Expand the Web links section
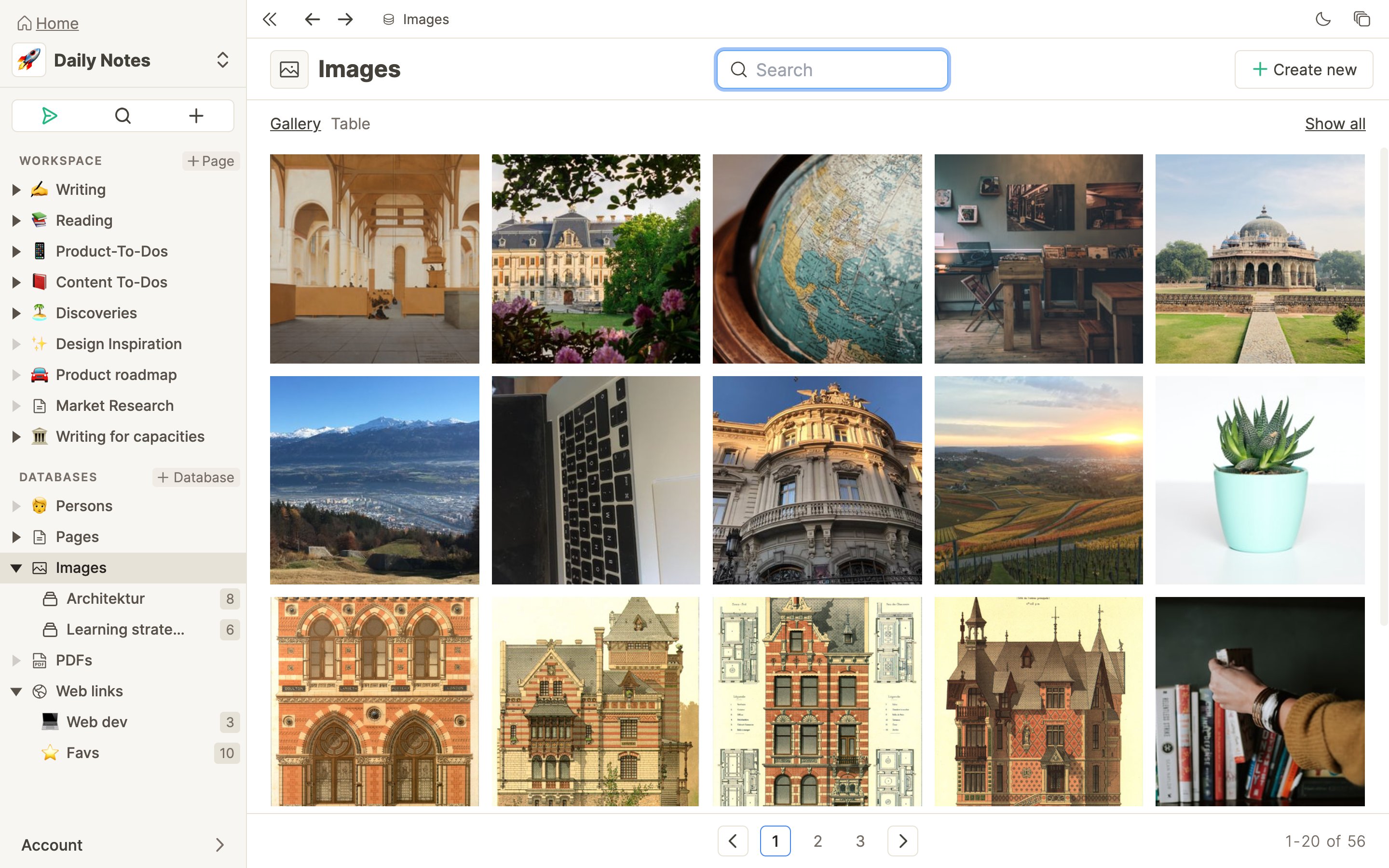The width and height of the screenshot is (1389, 868). point(16,691)
